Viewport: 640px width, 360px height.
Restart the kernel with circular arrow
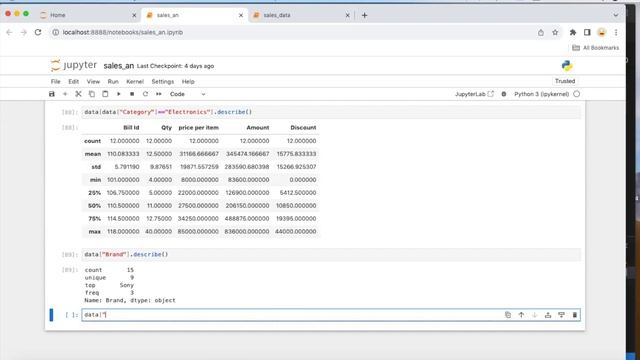(x=145, y=94)
